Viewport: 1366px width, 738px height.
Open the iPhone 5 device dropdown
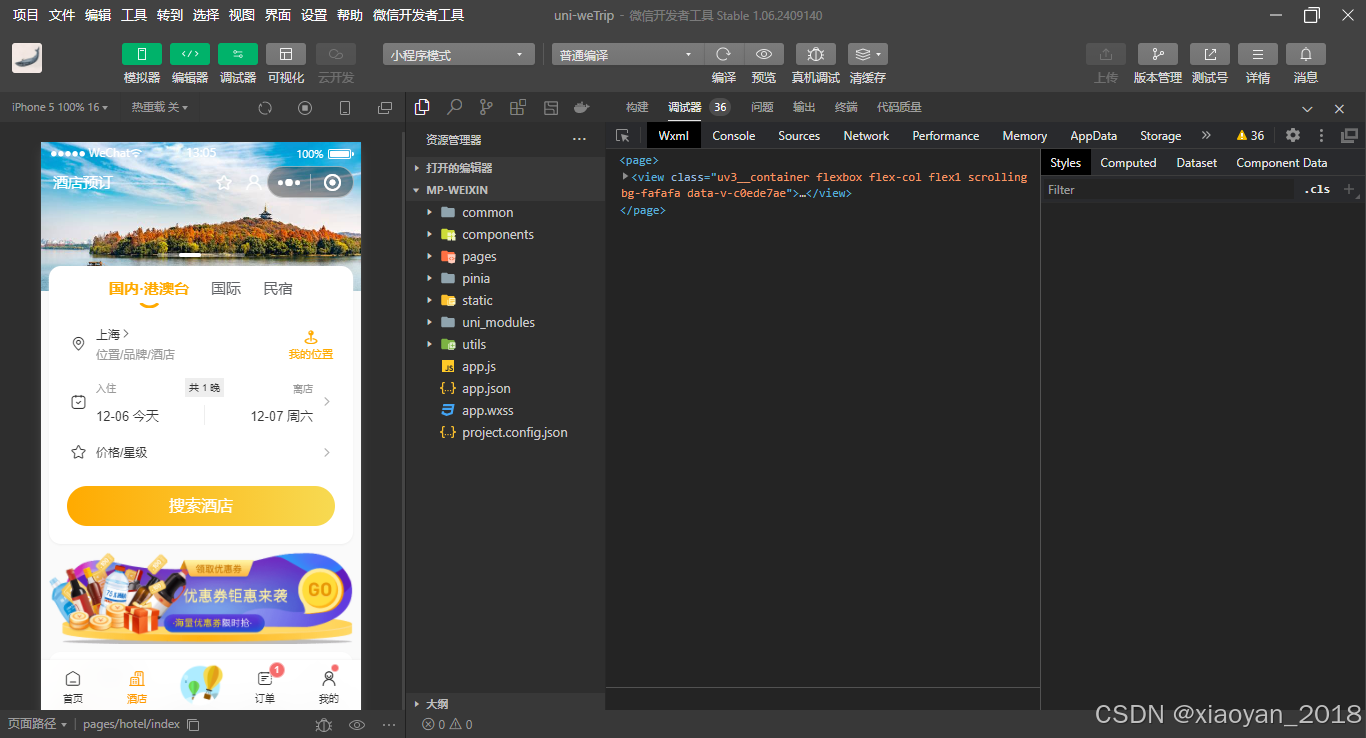pos(60,107)
